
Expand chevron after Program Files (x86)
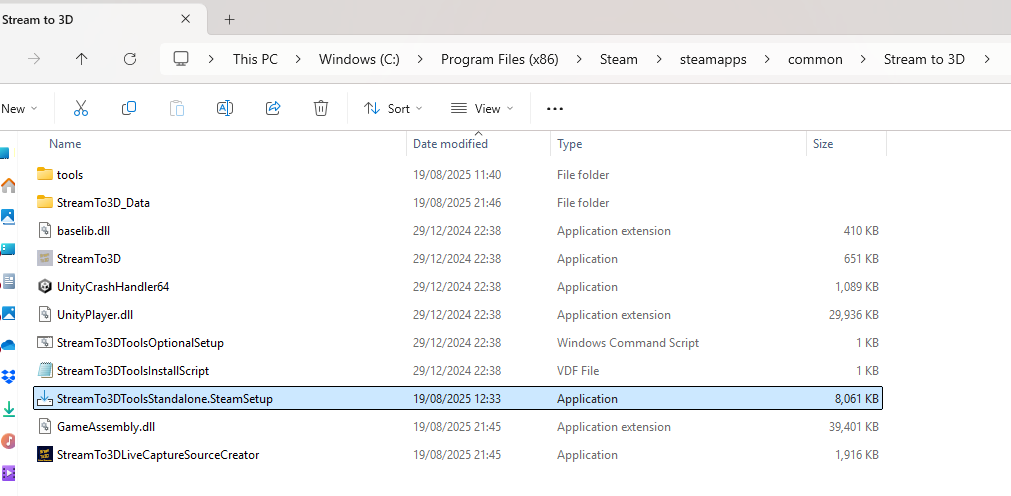(x=579, y=59)
